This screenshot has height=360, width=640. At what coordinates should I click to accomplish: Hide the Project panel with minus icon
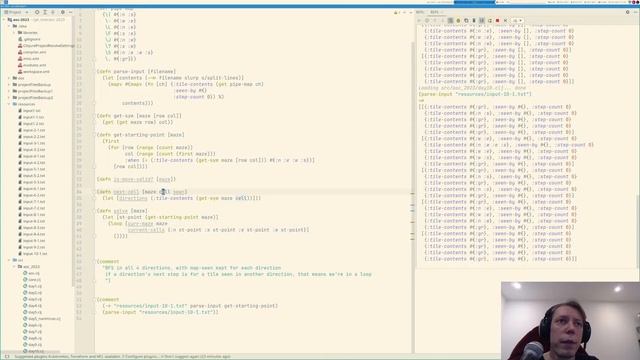click(70, 12)
